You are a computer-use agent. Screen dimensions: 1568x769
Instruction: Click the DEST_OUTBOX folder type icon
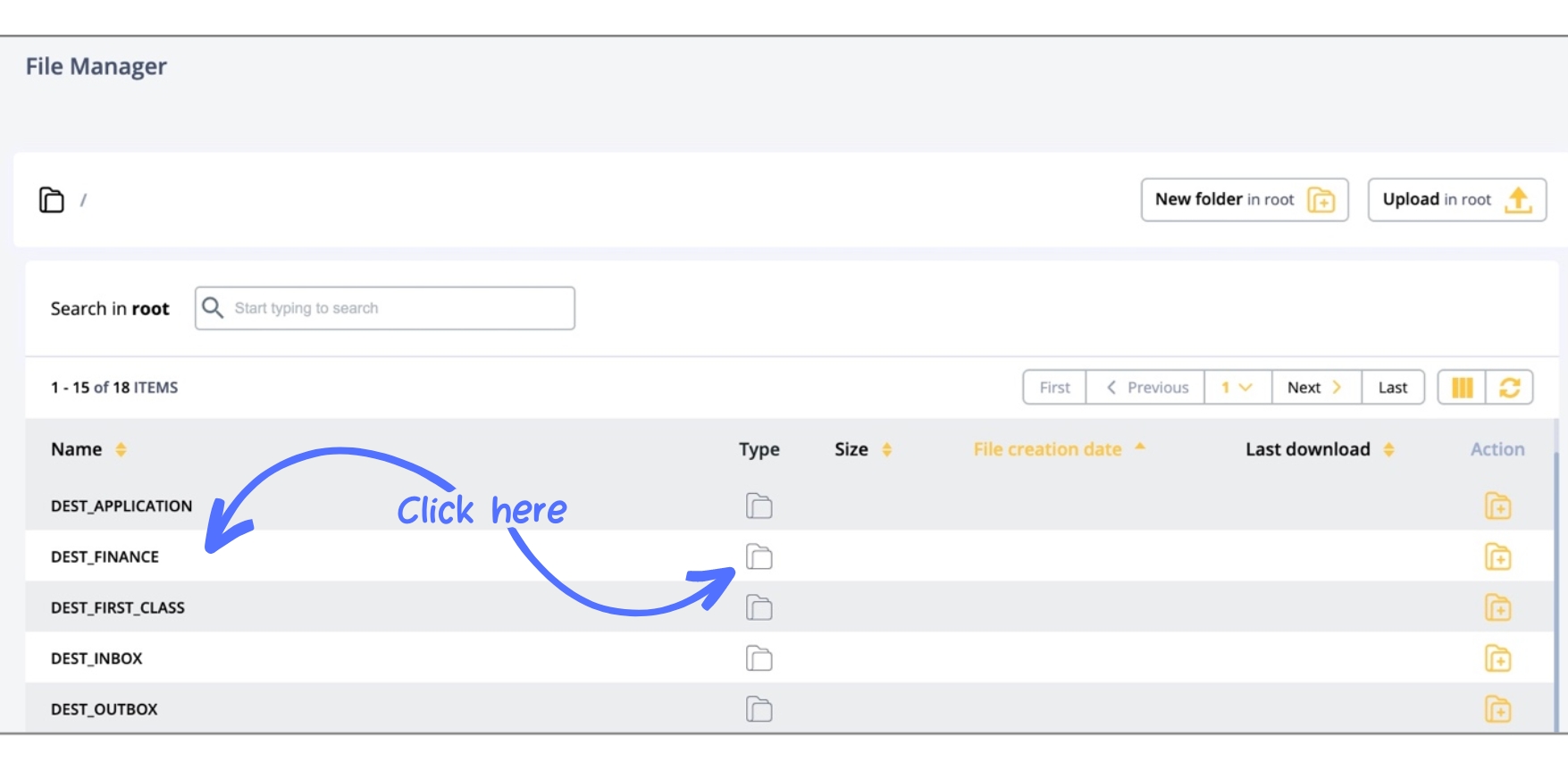(x=759, y=710)
